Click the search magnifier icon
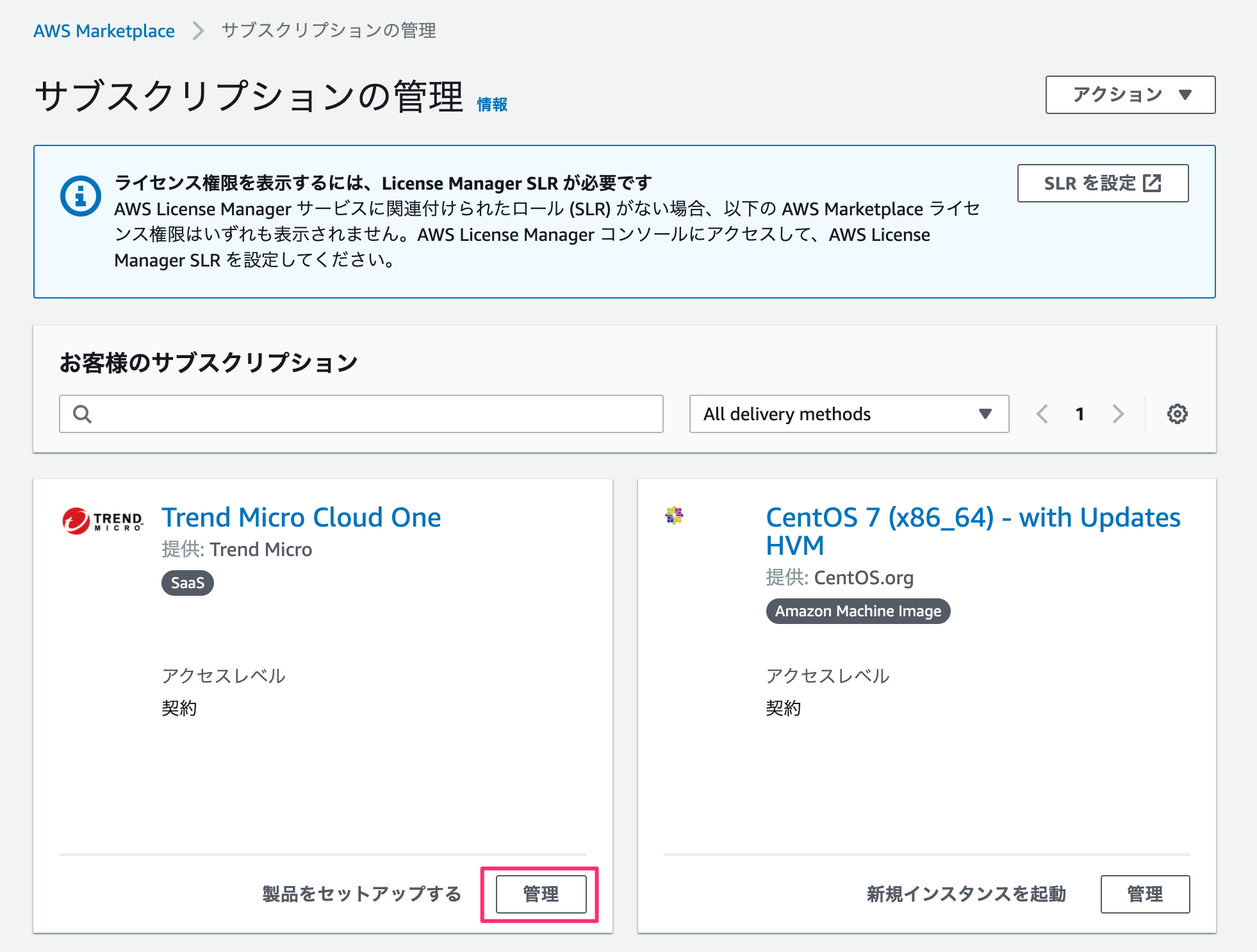Viewport: 1257px width, 952px height. tap(83, 414)
